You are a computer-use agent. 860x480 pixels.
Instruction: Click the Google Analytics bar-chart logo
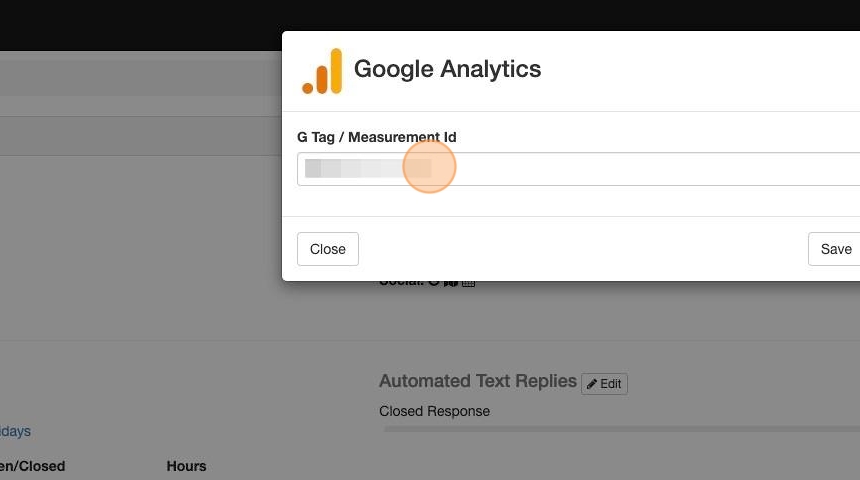(x=322, y=71)
